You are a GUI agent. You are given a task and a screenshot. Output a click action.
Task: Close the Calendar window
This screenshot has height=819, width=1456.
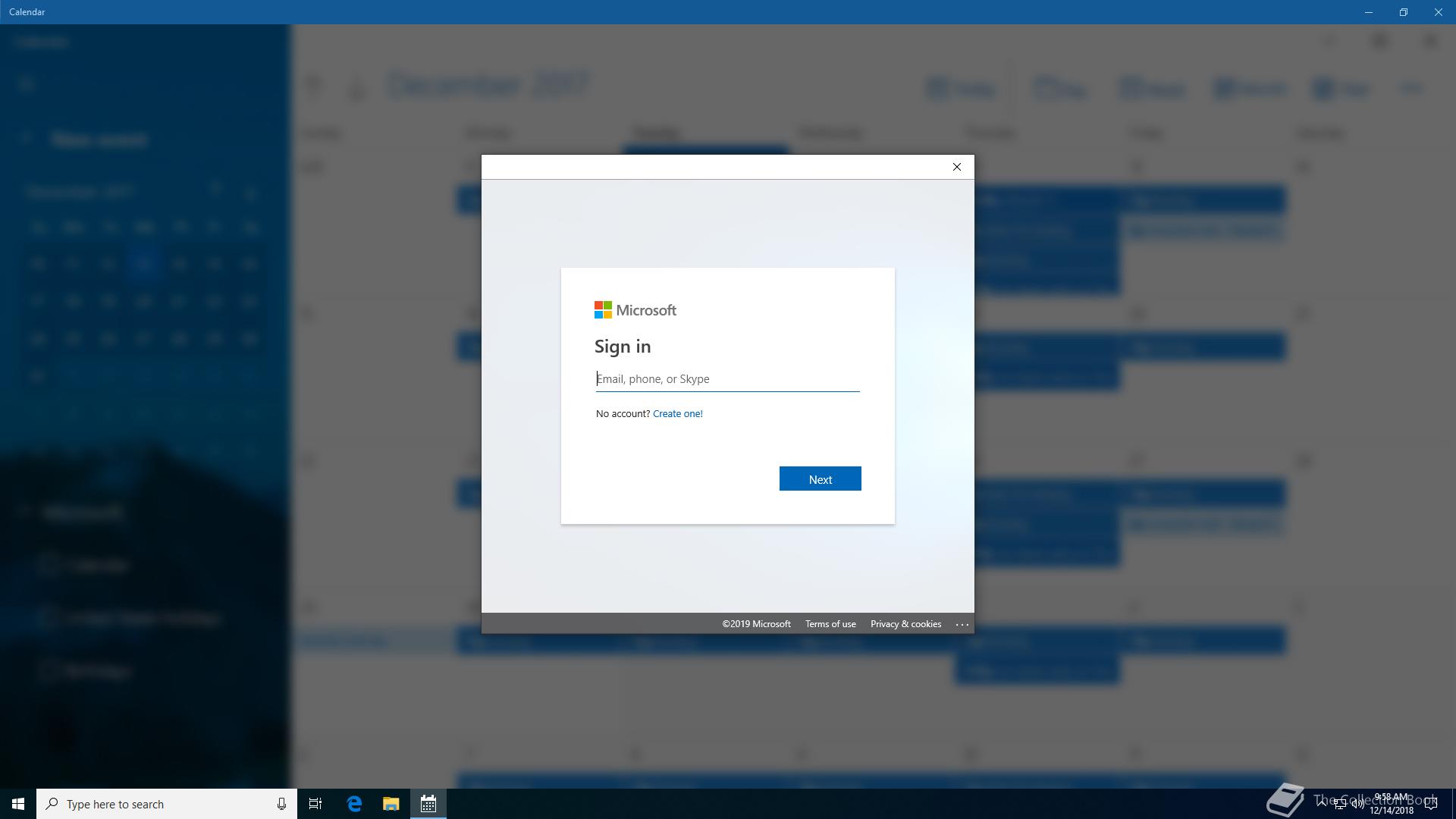[1439, 12]
